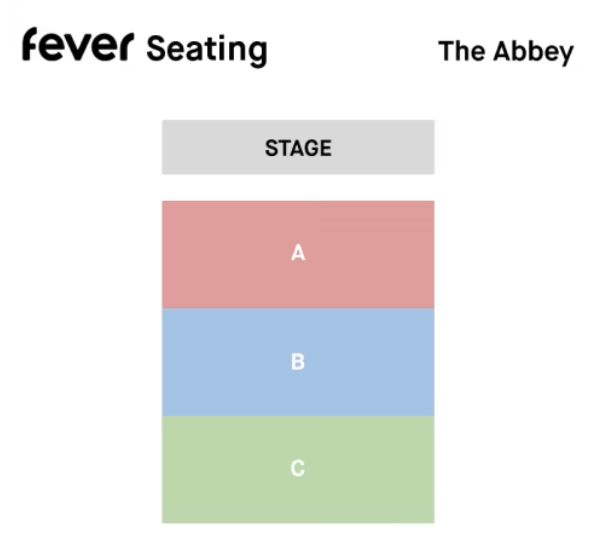Screen dimensions: 602x540
Task: Click the letter f in the fever logo
Action: [x=32, y=45]
